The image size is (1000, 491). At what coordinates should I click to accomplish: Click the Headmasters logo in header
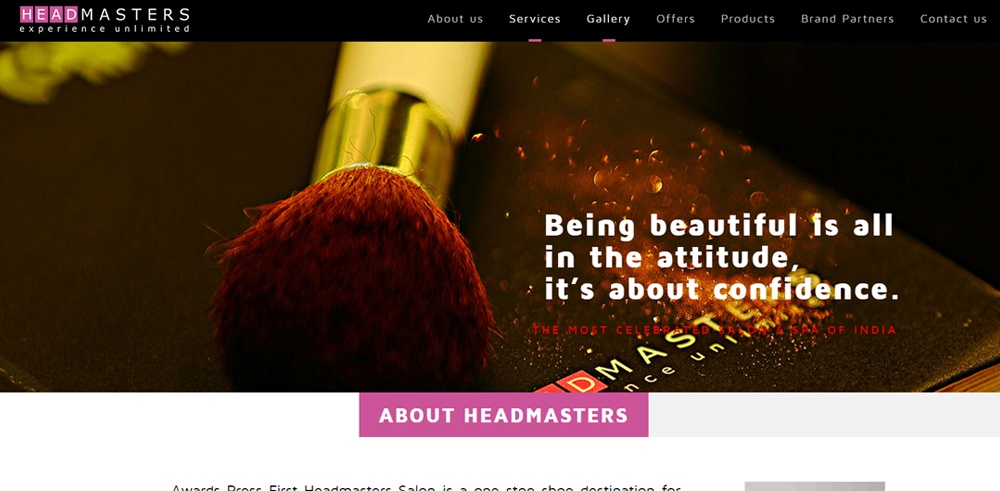[x=105, y=19]
